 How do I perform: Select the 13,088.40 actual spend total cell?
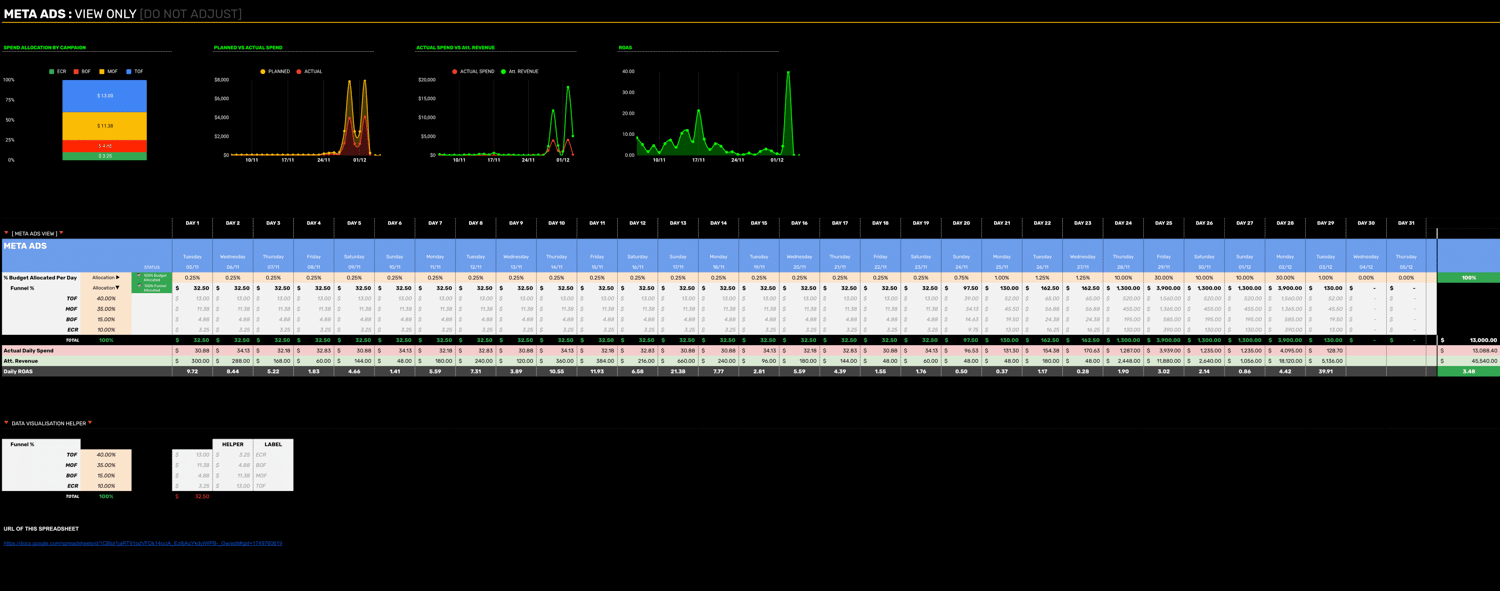click(x=1469, y=351)
